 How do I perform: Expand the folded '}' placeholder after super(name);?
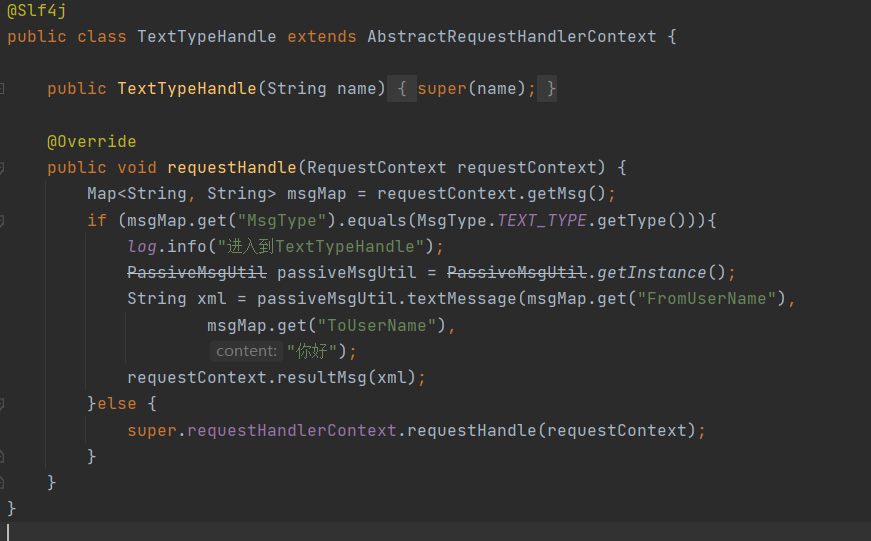pyautogui.click(x=548, y=89)
